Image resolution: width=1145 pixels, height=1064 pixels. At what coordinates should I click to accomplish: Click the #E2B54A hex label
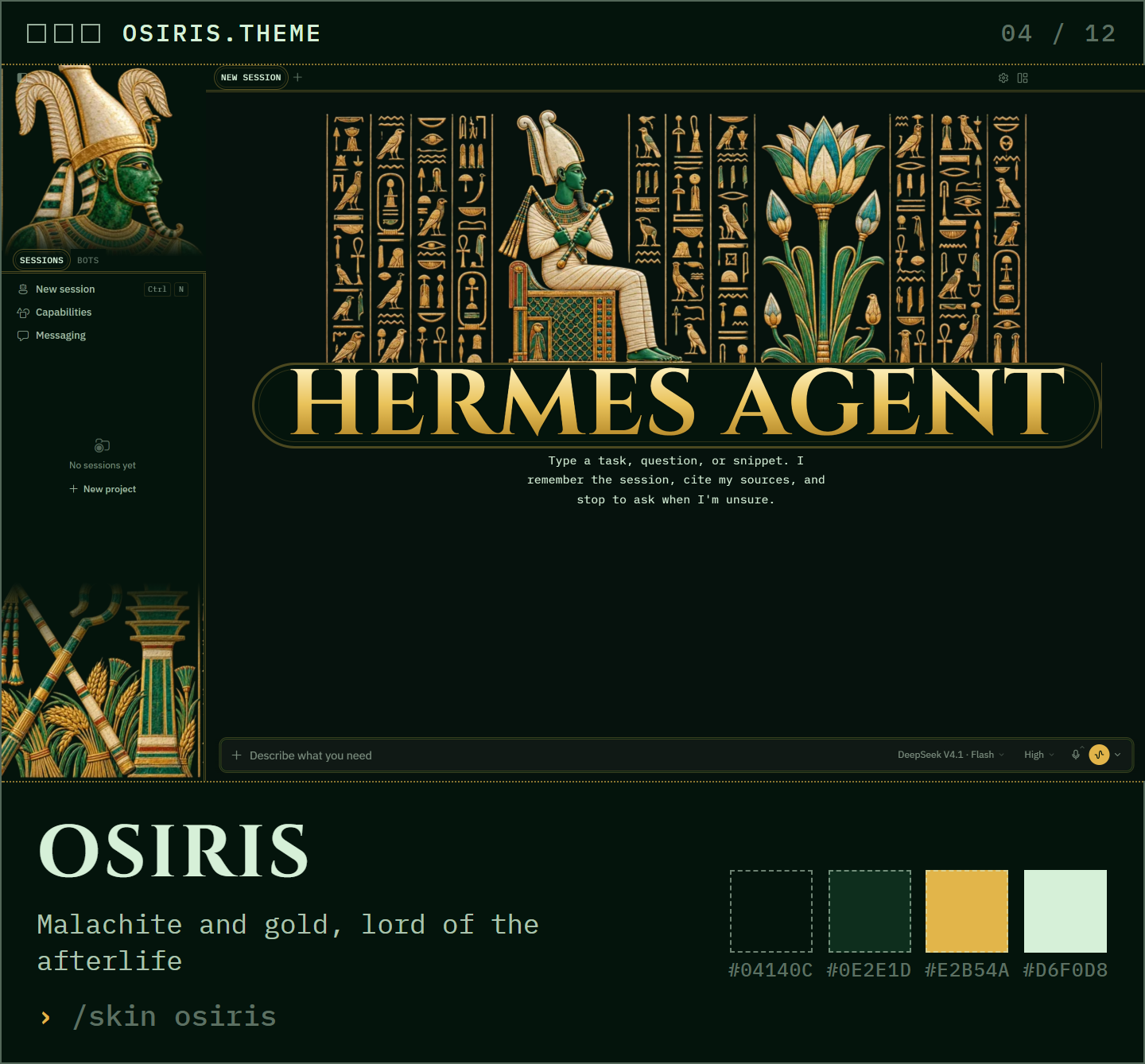pos(967,970)
